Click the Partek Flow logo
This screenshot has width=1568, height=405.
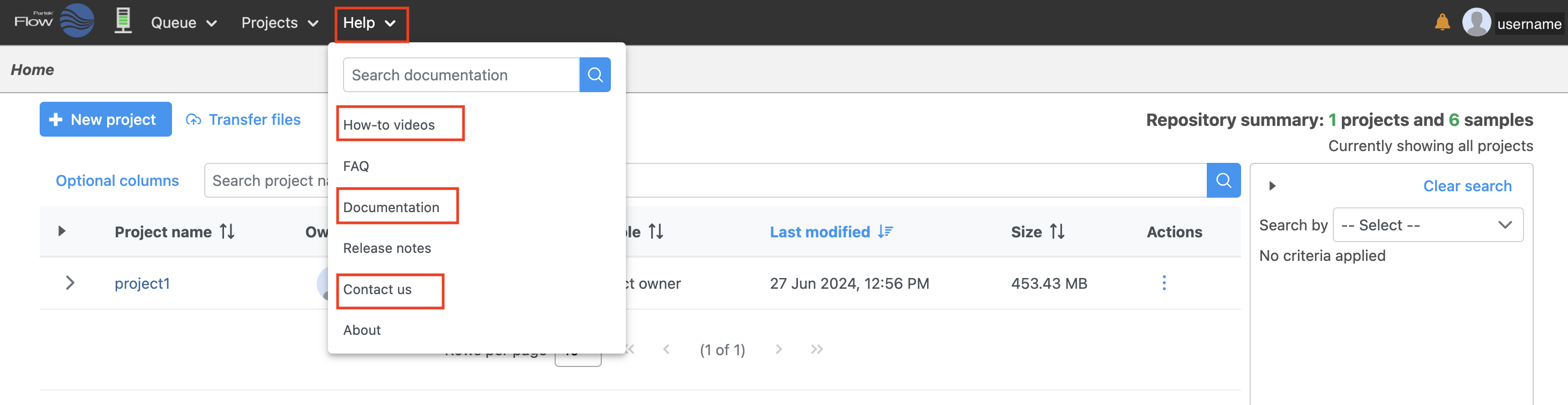55,21
